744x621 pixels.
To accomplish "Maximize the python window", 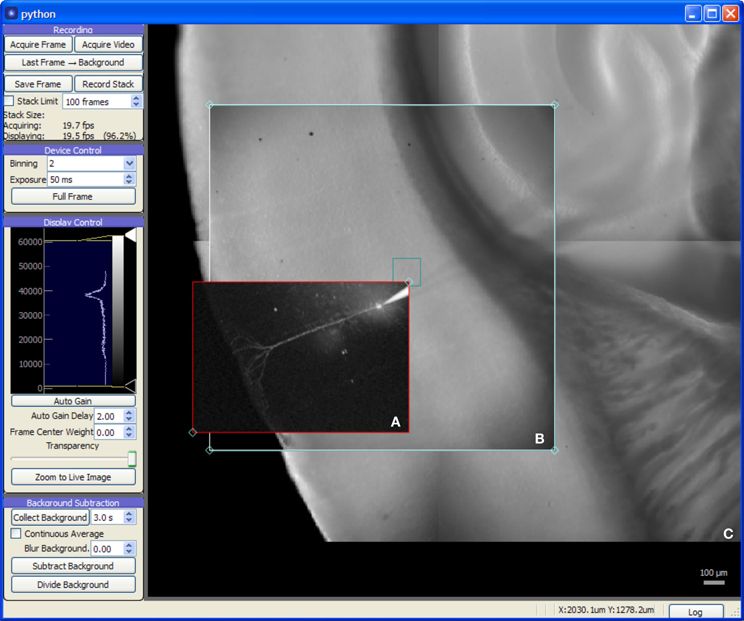I will point(712,13).
